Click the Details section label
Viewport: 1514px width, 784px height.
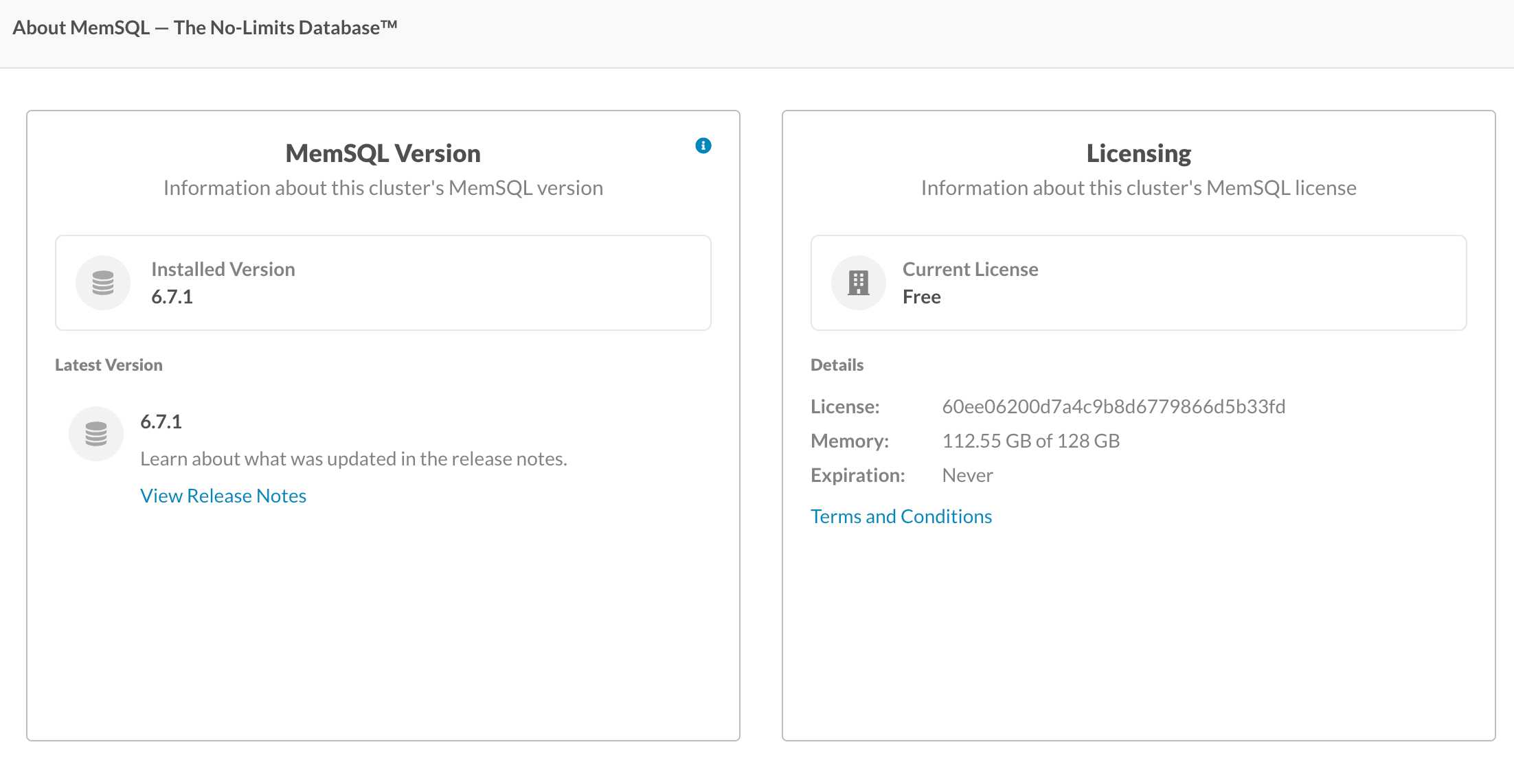[x=837, y=365]
